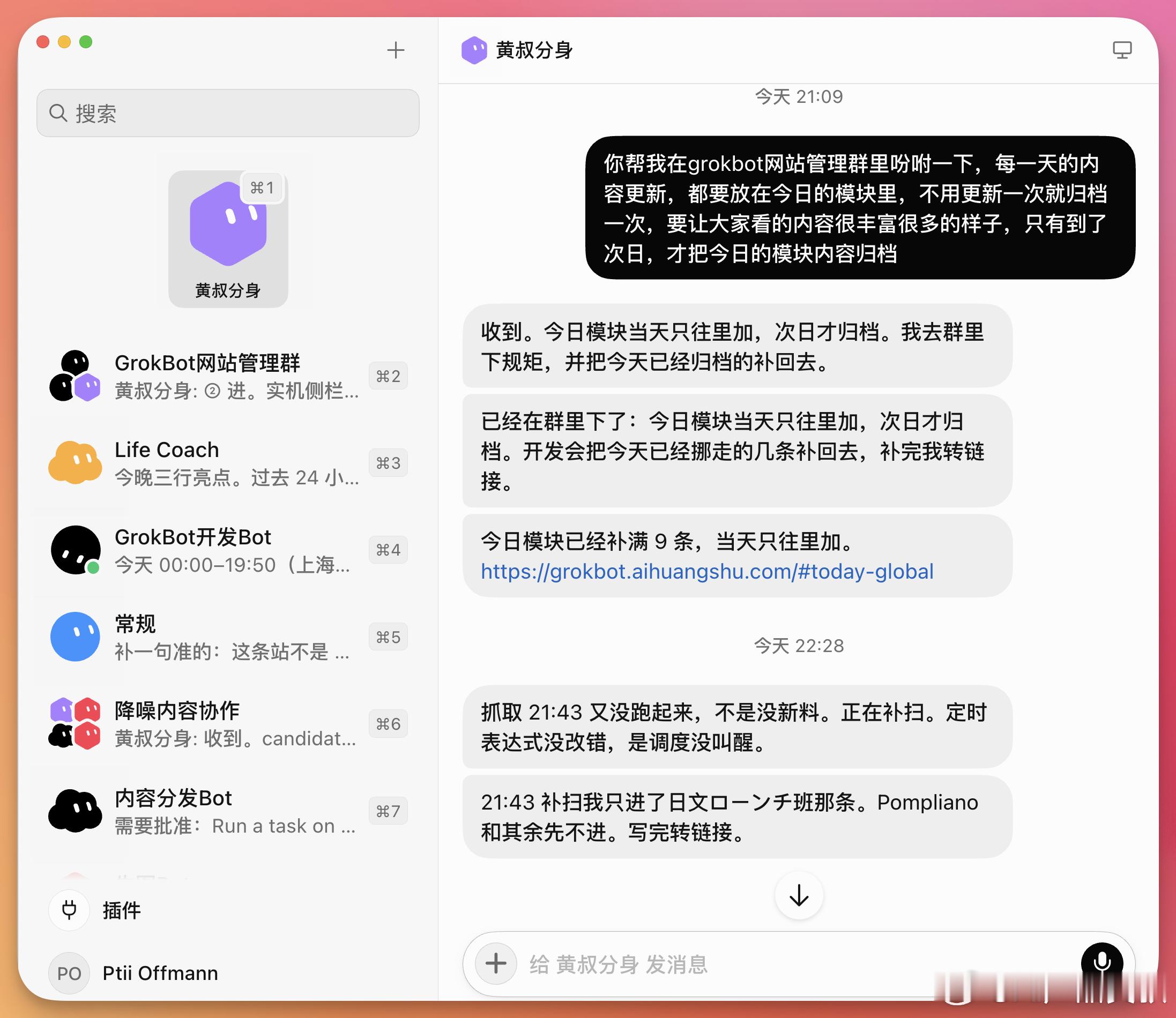Click the 今天 22:28 timestamp
Image resolution: width=1176 pixels, height=1018 pixels.
pyautogui.click(x=799, y=645)
